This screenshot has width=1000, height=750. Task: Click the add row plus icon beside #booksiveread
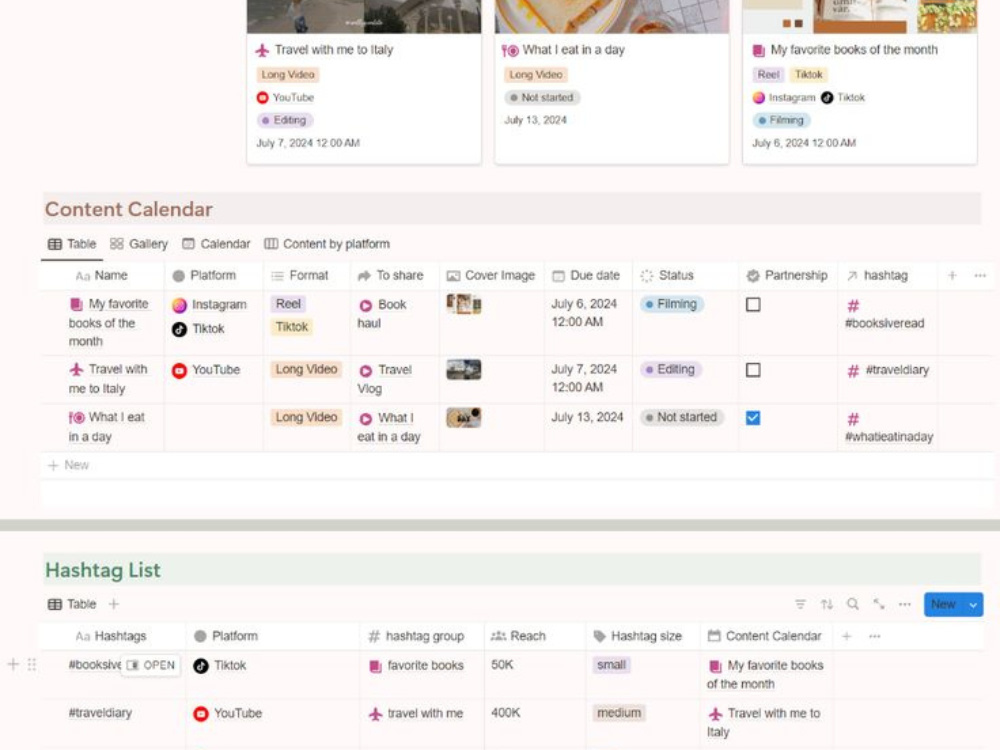[x=13, y=665]
